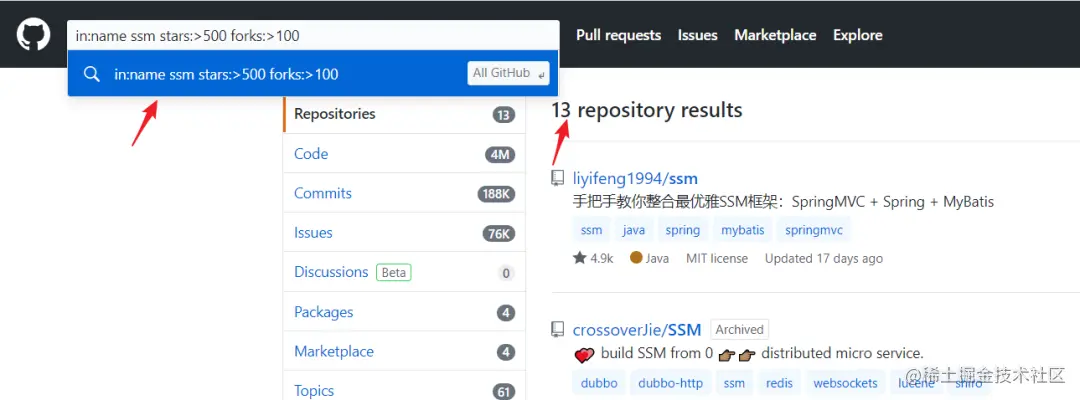
Task: Go to Marketplace in top navigation
Action: tap(775, 35)
